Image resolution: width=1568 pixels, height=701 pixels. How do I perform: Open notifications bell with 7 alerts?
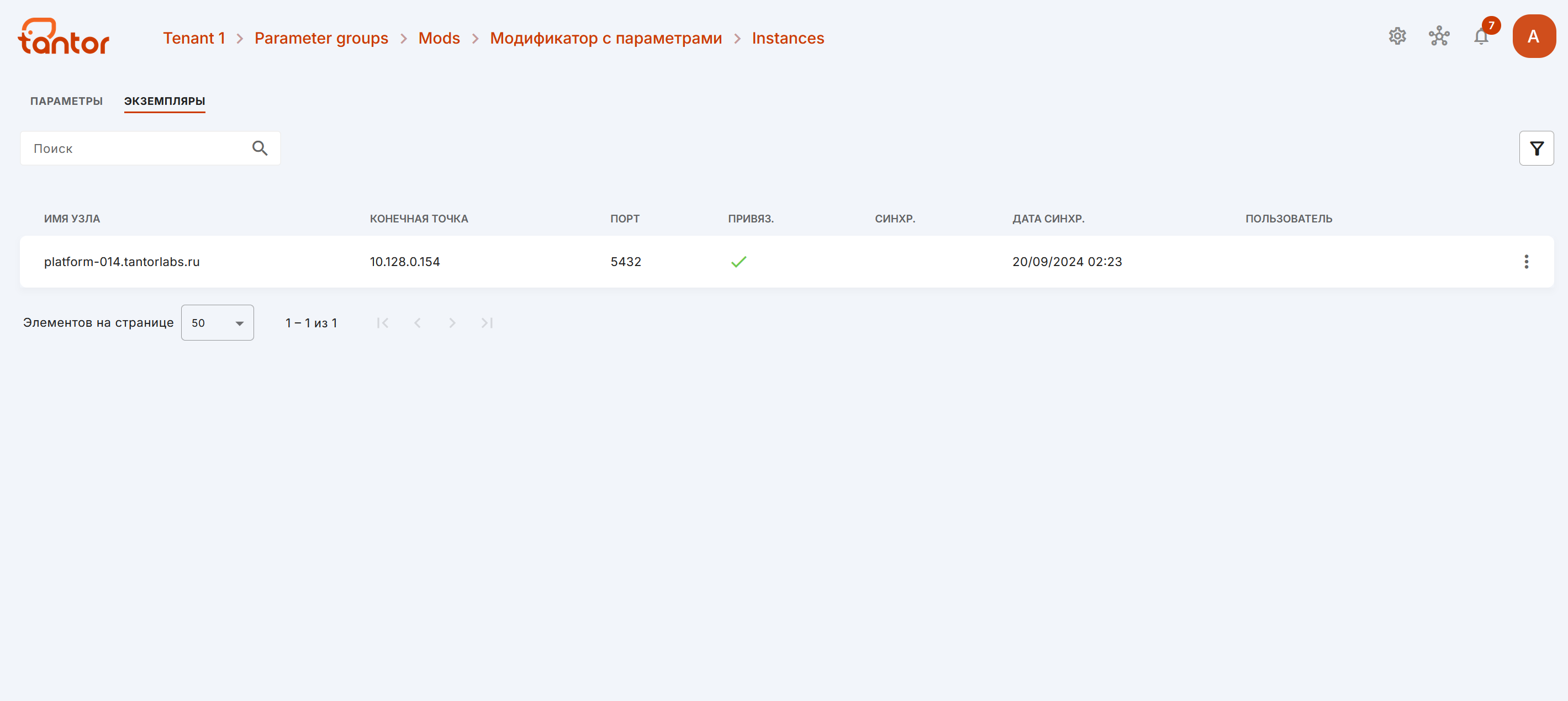click(x=1483, y=35)
